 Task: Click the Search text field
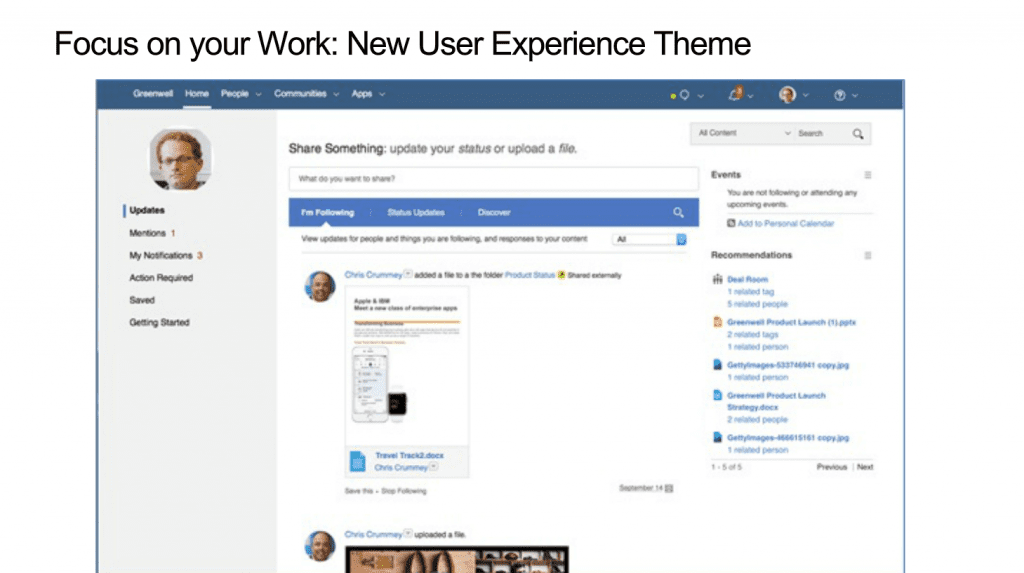823,133
